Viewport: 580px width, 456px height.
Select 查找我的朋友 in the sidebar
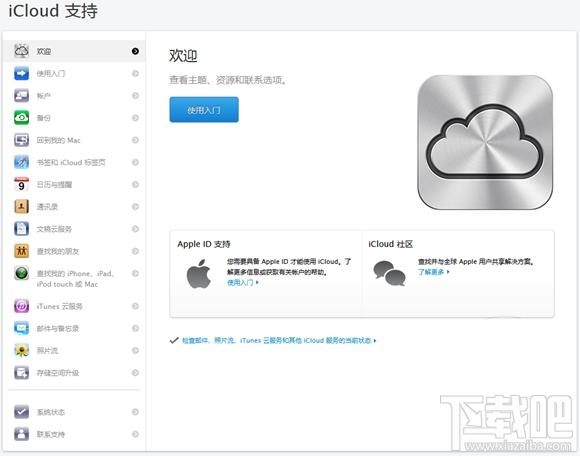point(58,251)
